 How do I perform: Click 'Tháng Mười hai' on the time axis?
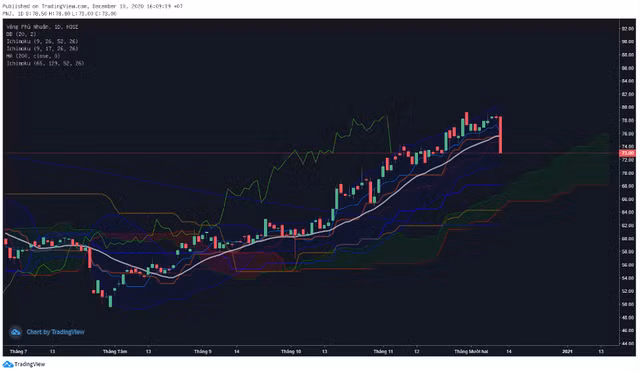pos(471,351)
